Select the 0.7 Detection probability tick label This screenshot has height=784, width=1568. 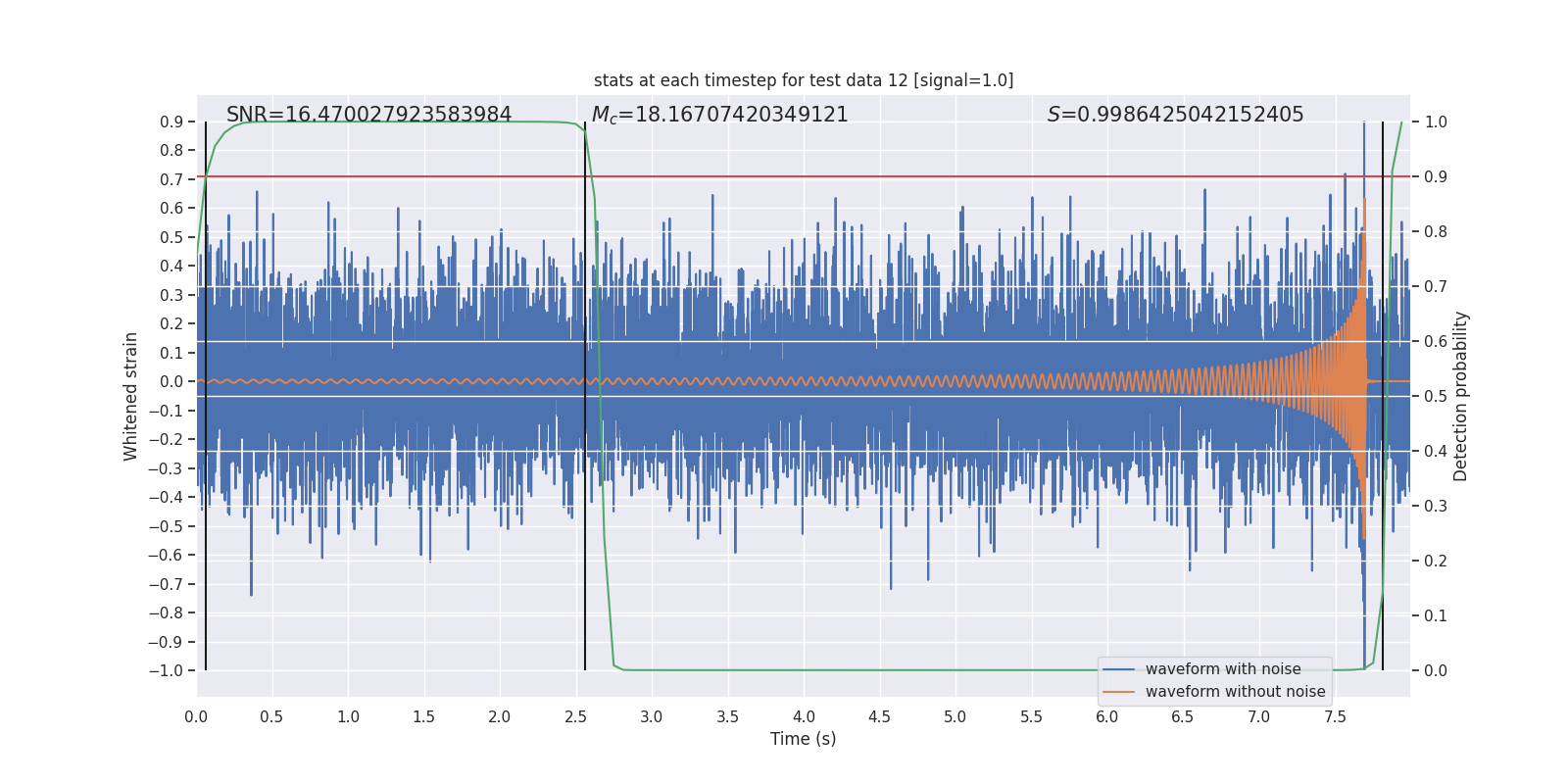pos(1436,286)
